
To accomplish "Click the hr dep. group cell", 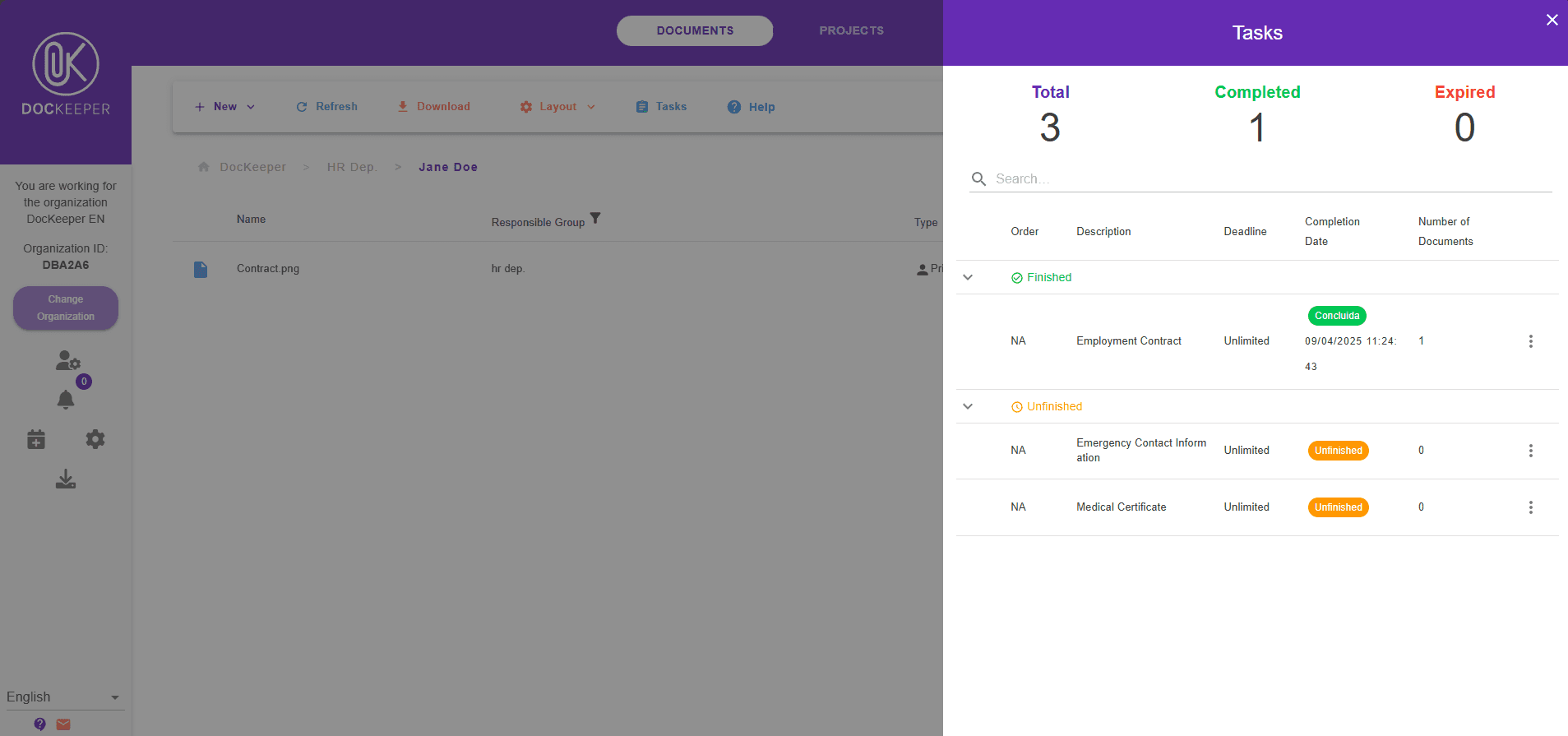I will [507, 269].
